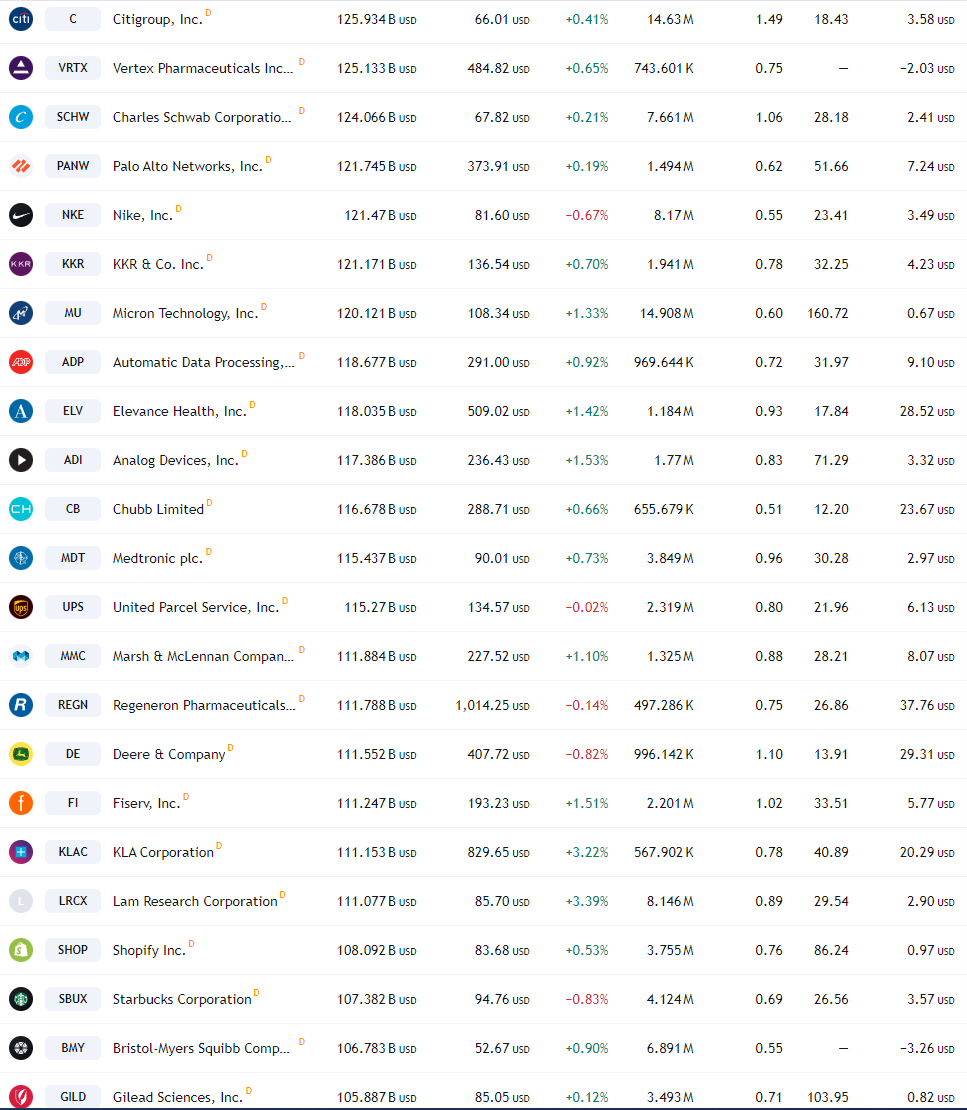Open the Fiserv, Inc. company link

coord(147,803)
